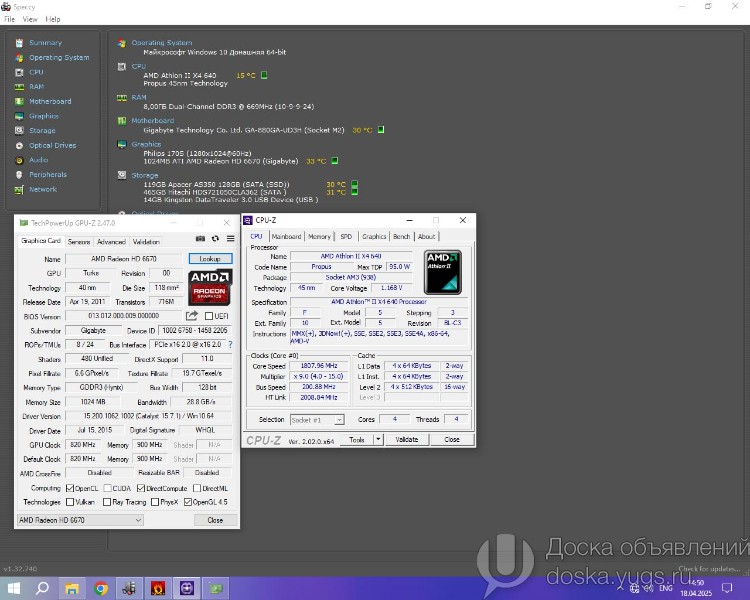The image size is (750, 600).
Task: Click the GPU-Z refresh icon
Action: pos(215,238)
